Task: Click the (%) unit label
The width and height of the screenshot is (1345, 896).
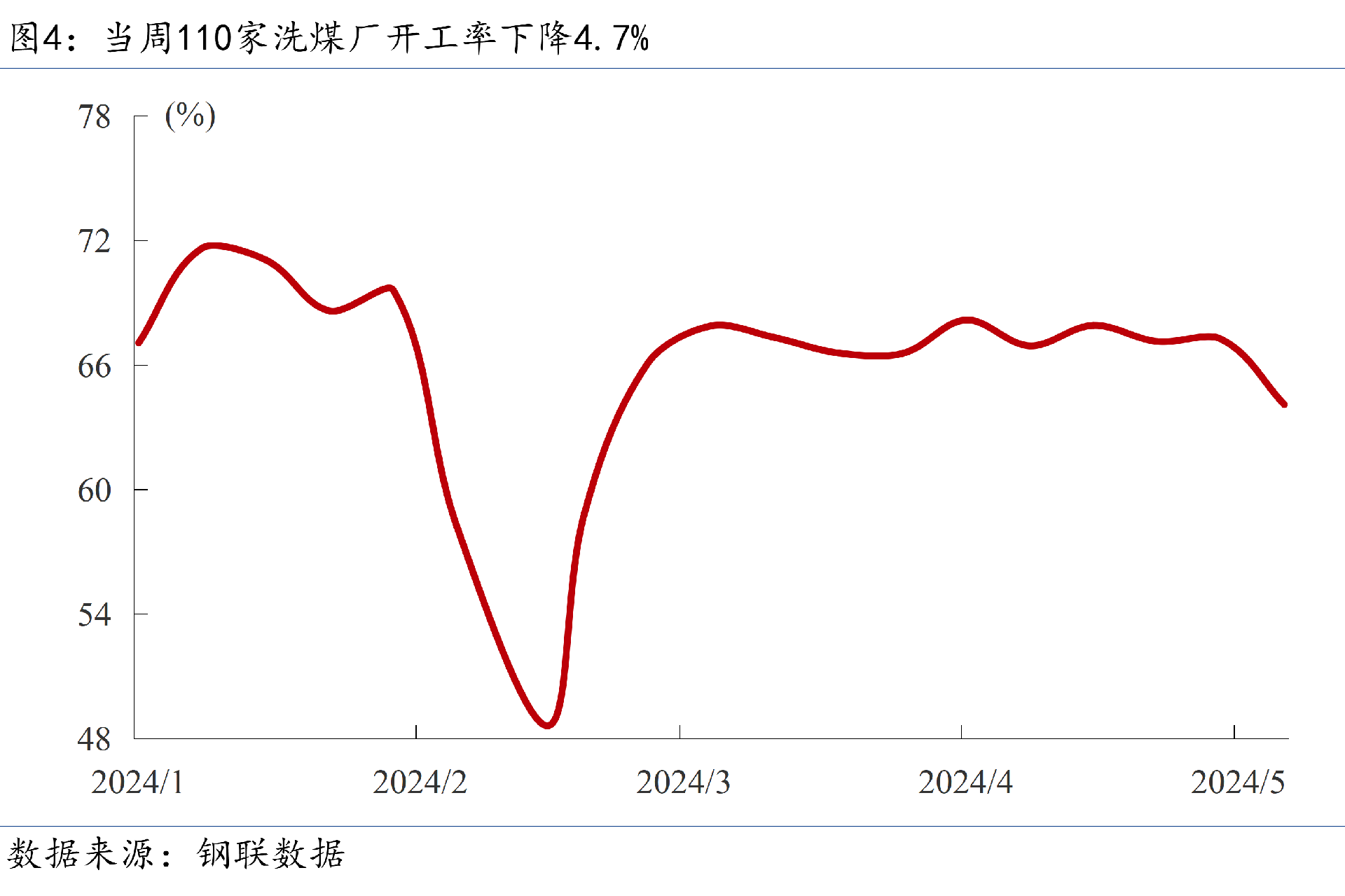Action: tap(190, 116)
